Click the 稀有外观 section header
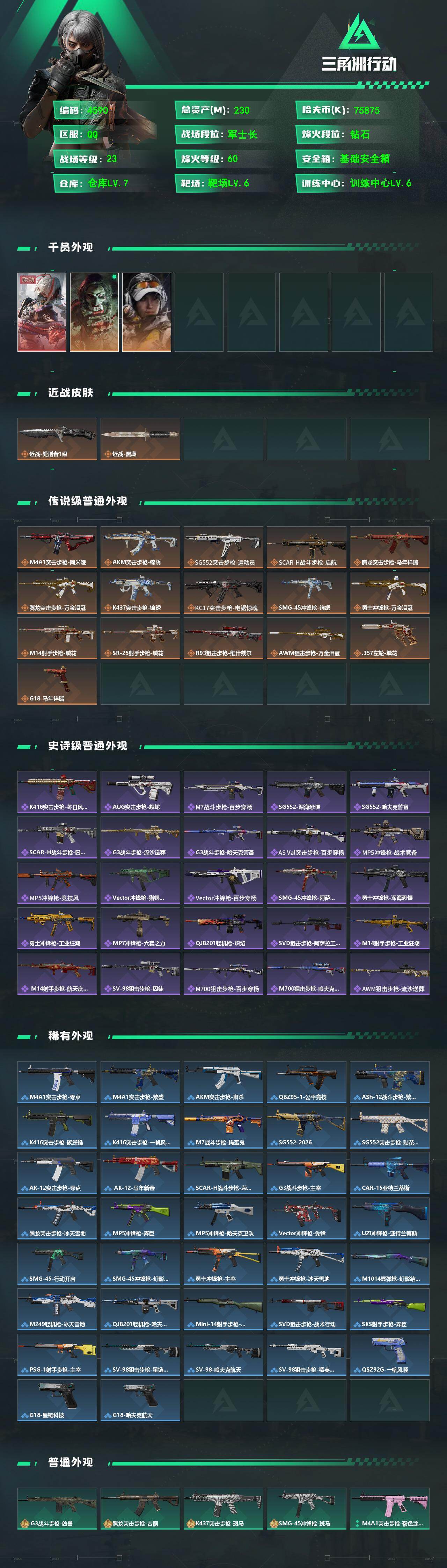 tap(71, 1035)
